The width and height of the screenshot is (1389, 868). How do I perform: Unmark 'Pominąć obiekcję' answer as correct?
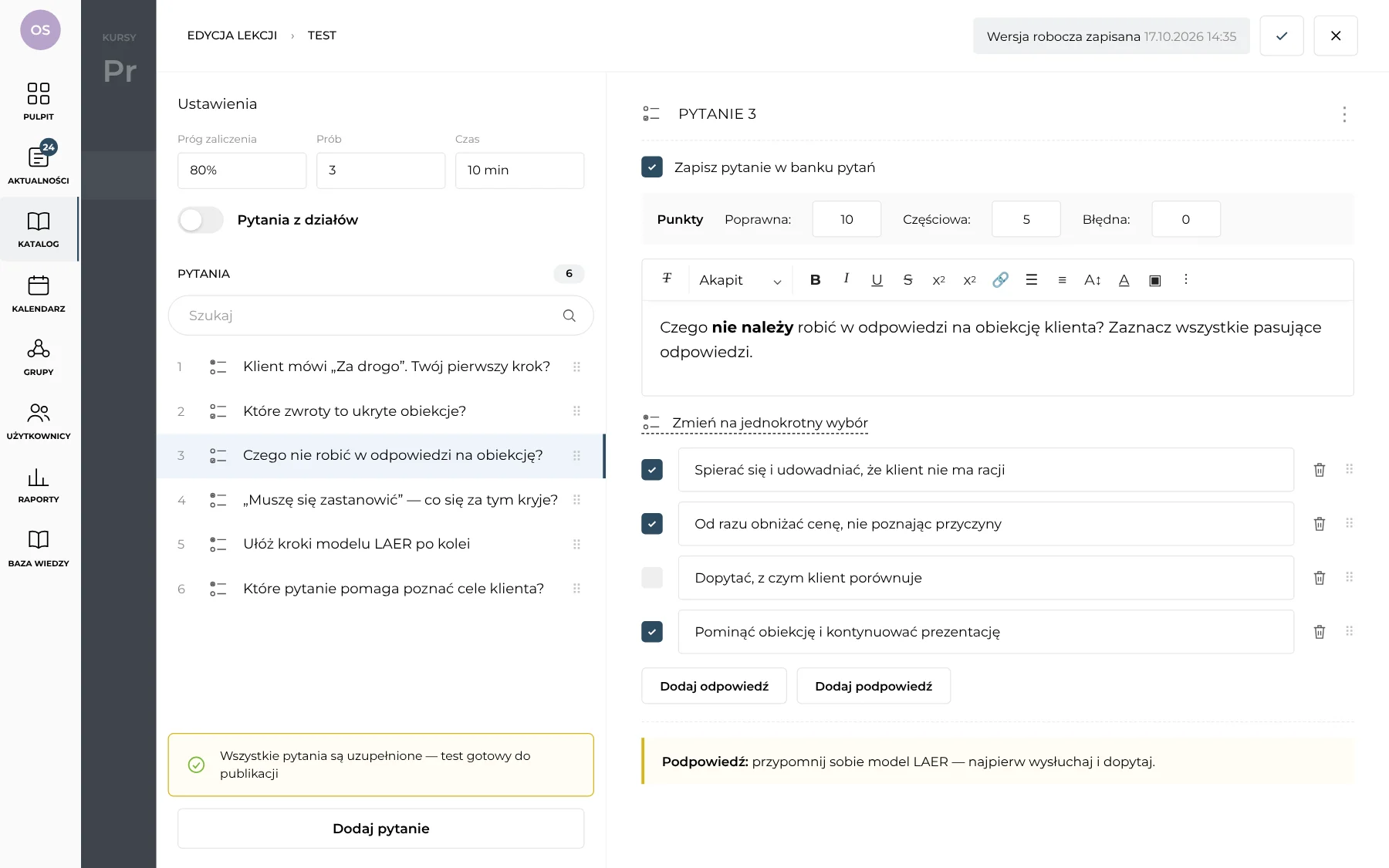(652, 632)
